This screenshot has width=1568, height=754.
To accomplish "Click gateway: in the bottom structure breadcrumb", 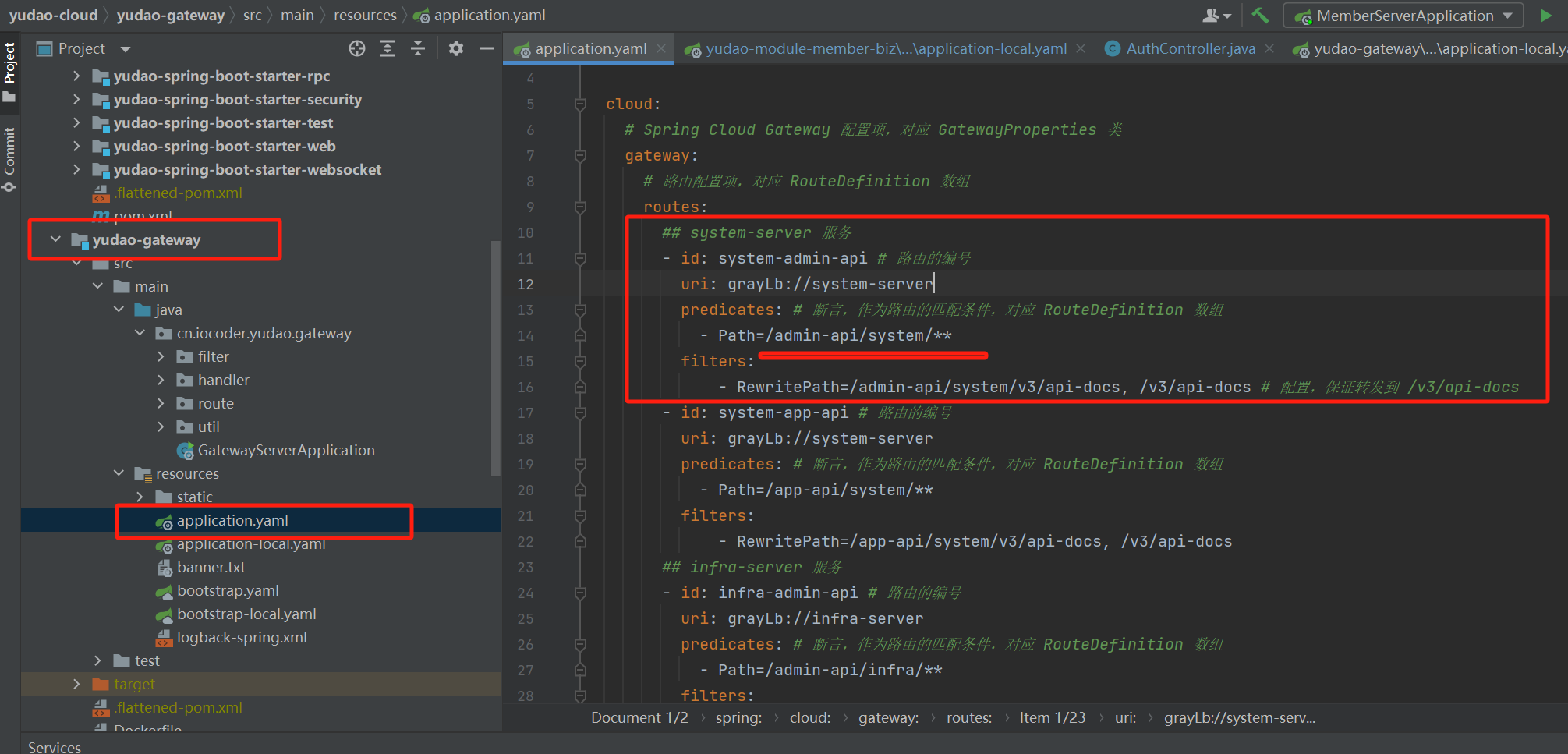I will pyautogui.click(x=888, y=717).
